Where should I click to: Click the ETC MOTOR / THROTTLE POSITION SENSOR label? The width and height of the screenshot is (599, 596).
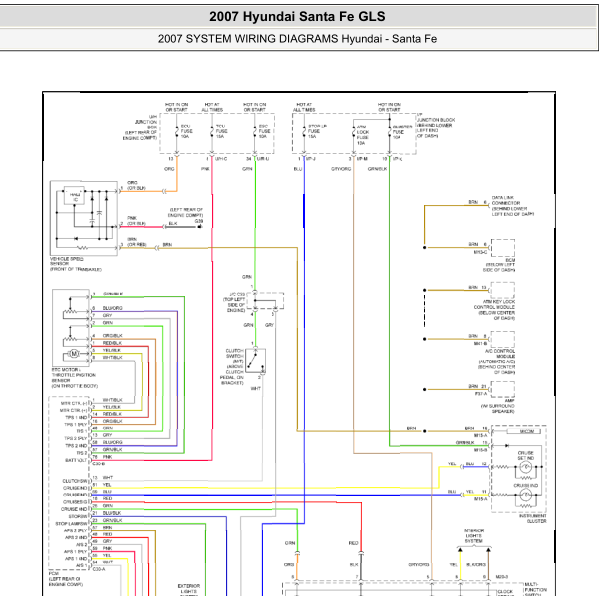pos(74,378)
